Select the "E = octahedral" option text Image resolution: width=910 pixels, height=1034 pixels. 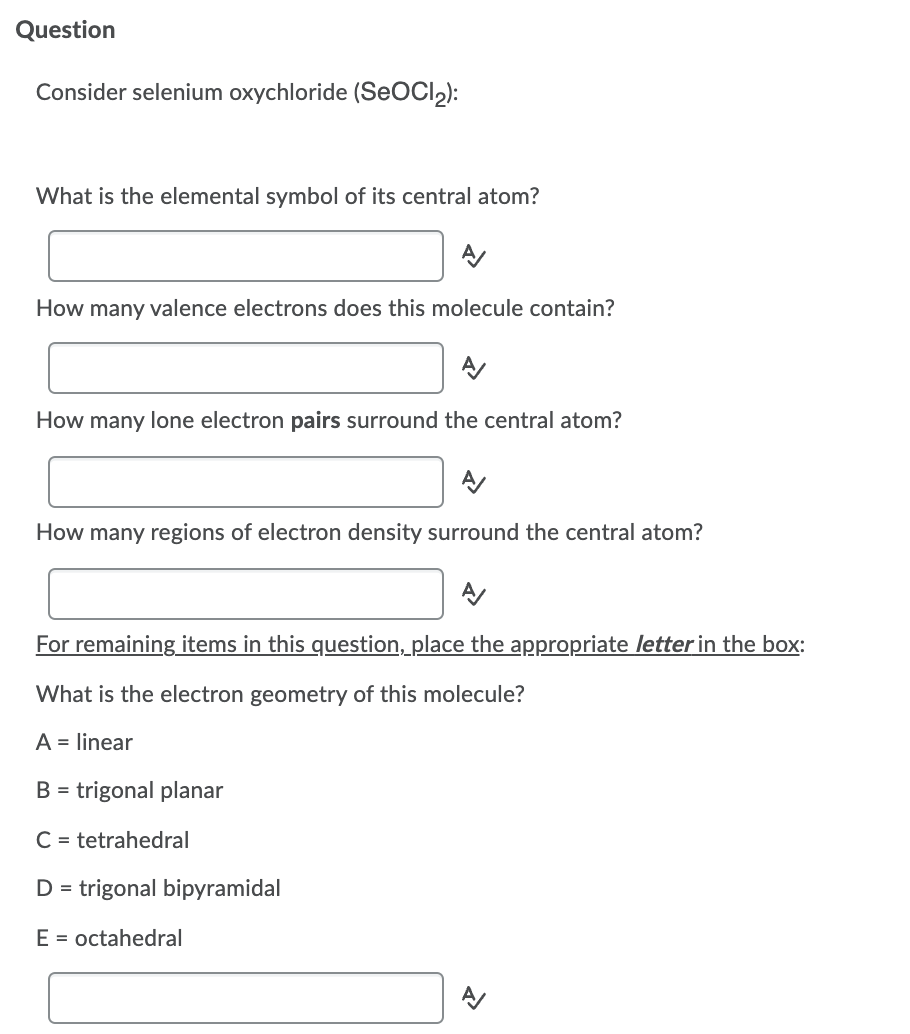pos(109,938)
